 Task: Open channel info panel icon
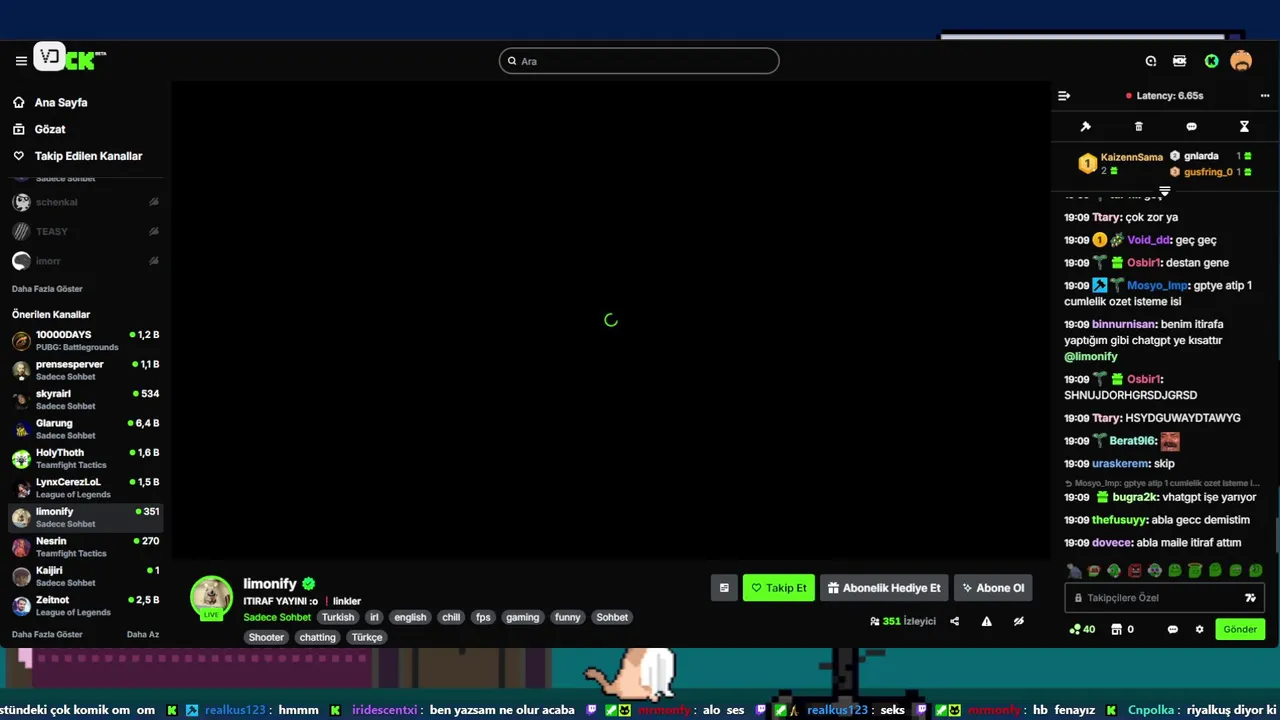click(x=724, y=588)
